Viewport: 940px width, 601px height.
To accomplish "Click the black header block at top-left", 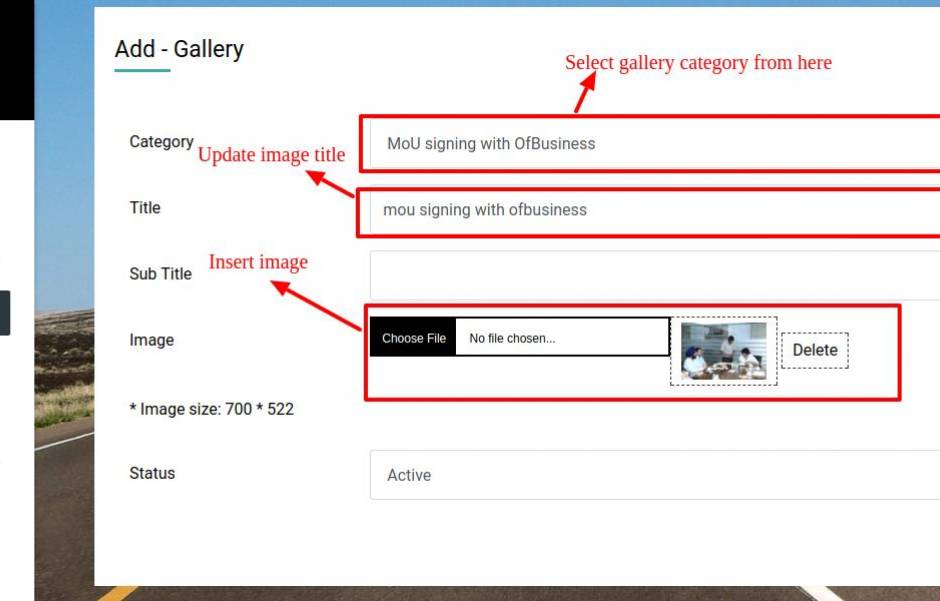I will 16,60.
